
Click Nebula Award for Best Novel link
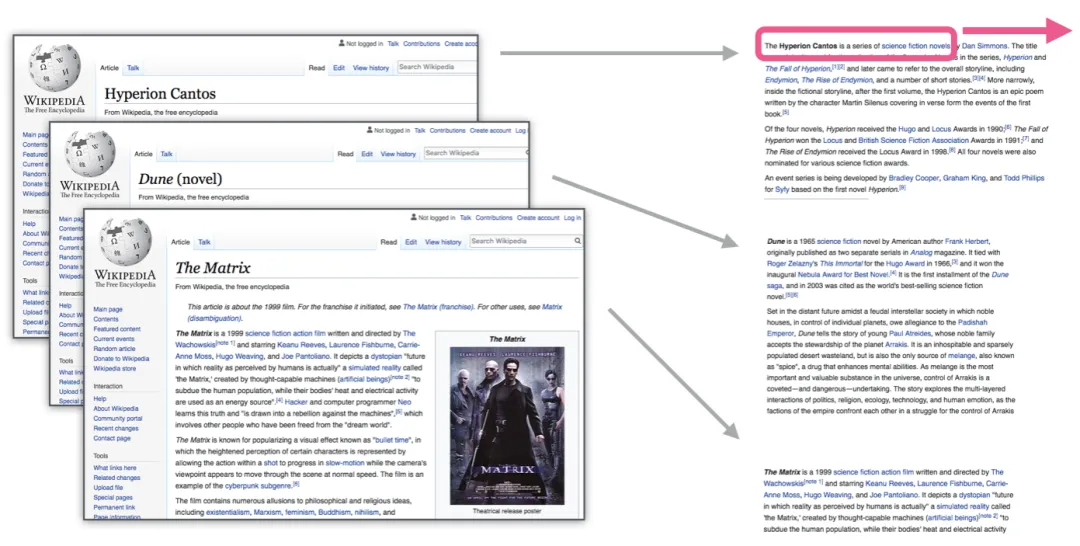tap(843, 275)
